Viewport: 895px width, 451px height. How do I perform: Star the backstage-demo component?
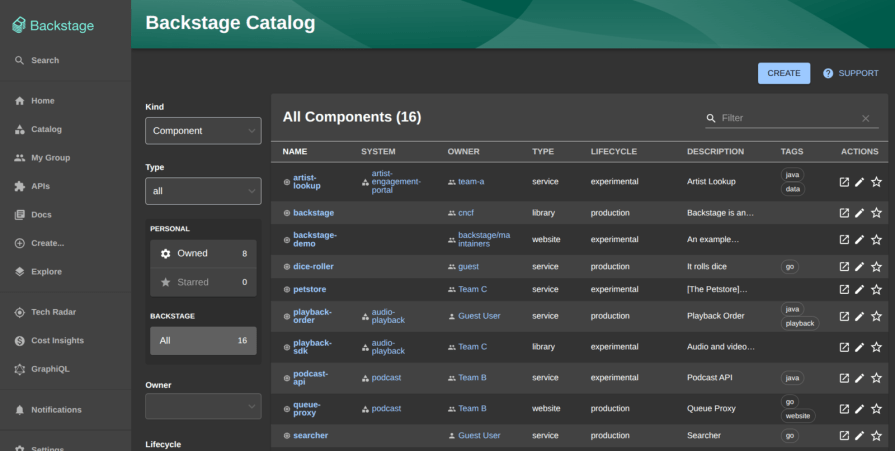click(x=877, y=240)
